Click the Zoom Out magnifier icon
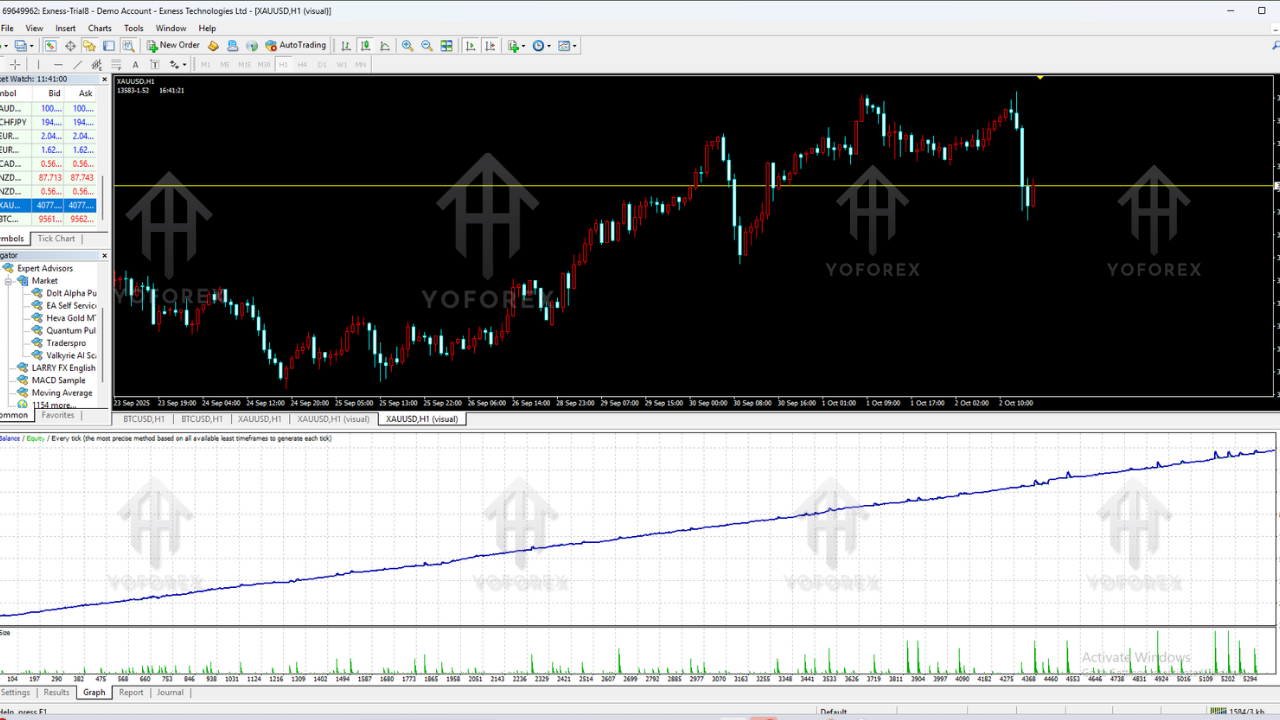The height and width of the screenshot is (720, 1280). pos(427,46)
